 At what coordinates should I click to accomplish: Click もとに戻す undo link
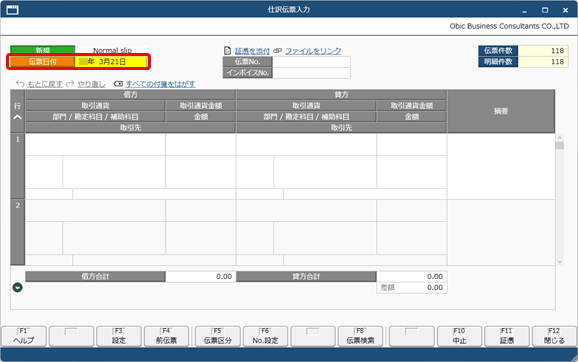[45, 84]
